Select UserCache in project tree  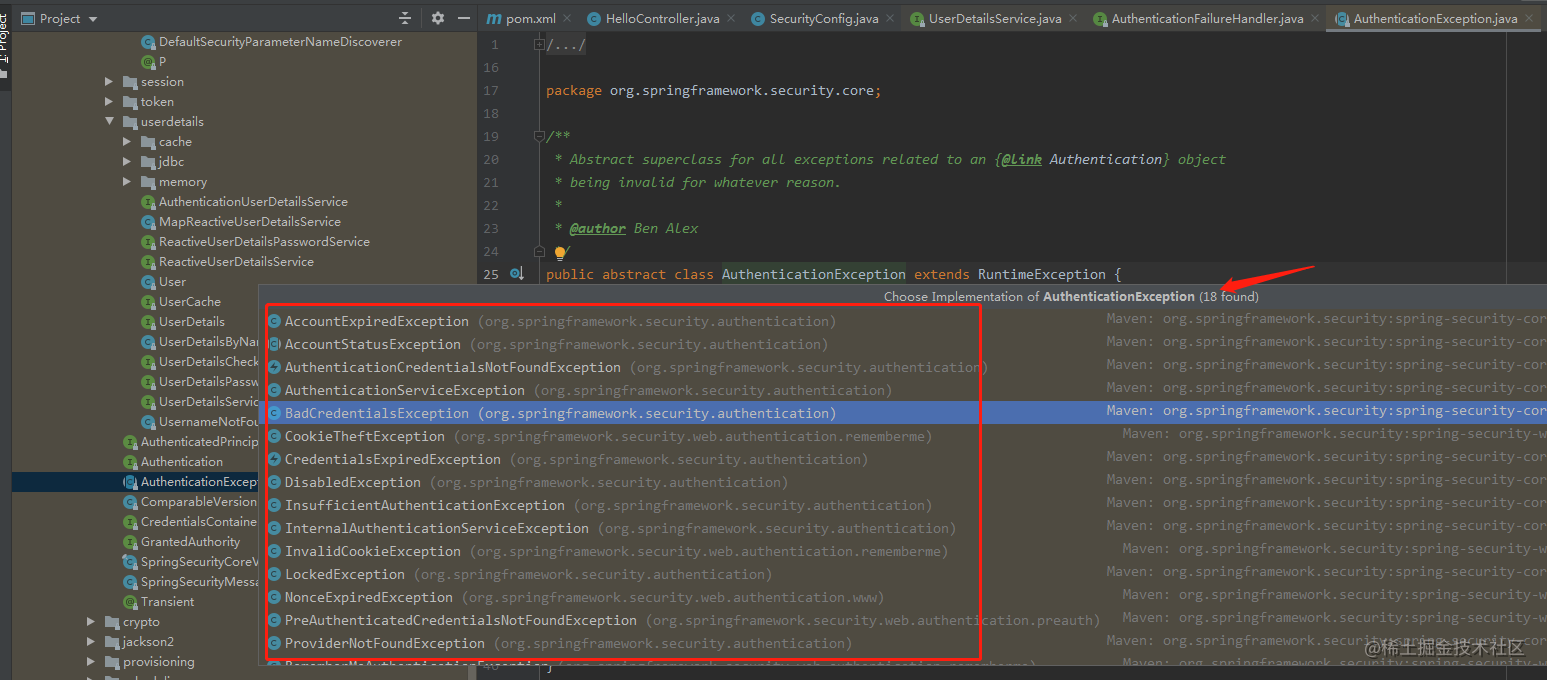190,302
